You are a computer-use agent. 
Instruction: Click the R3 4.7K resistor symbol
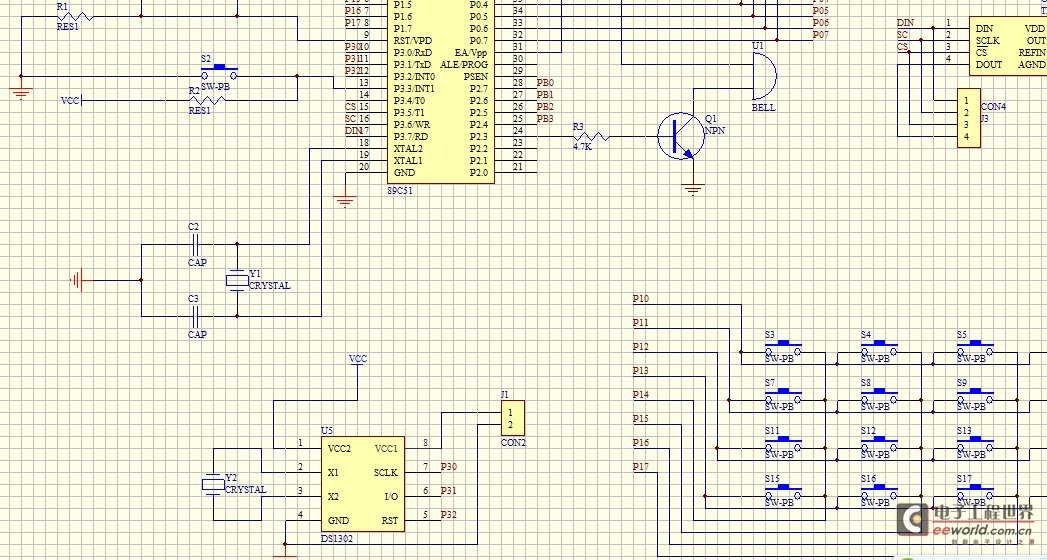[591, 136]
